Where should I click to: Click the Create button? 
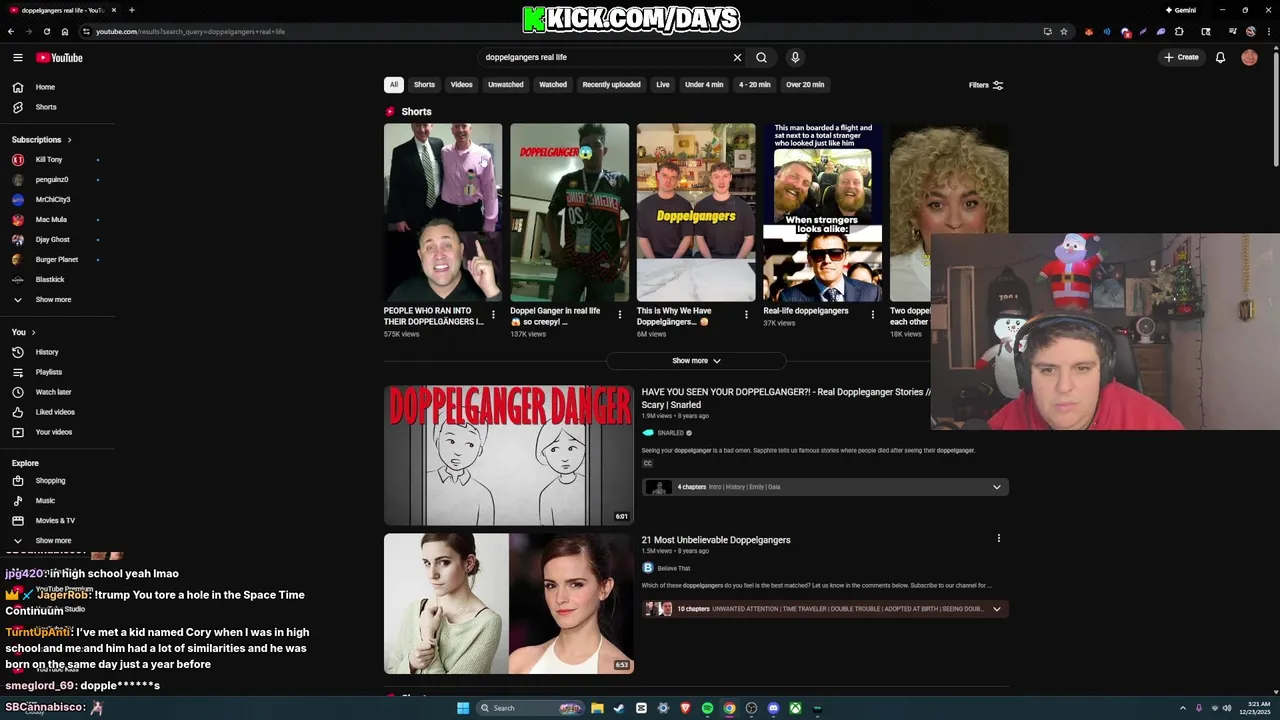click(1181, 58)
